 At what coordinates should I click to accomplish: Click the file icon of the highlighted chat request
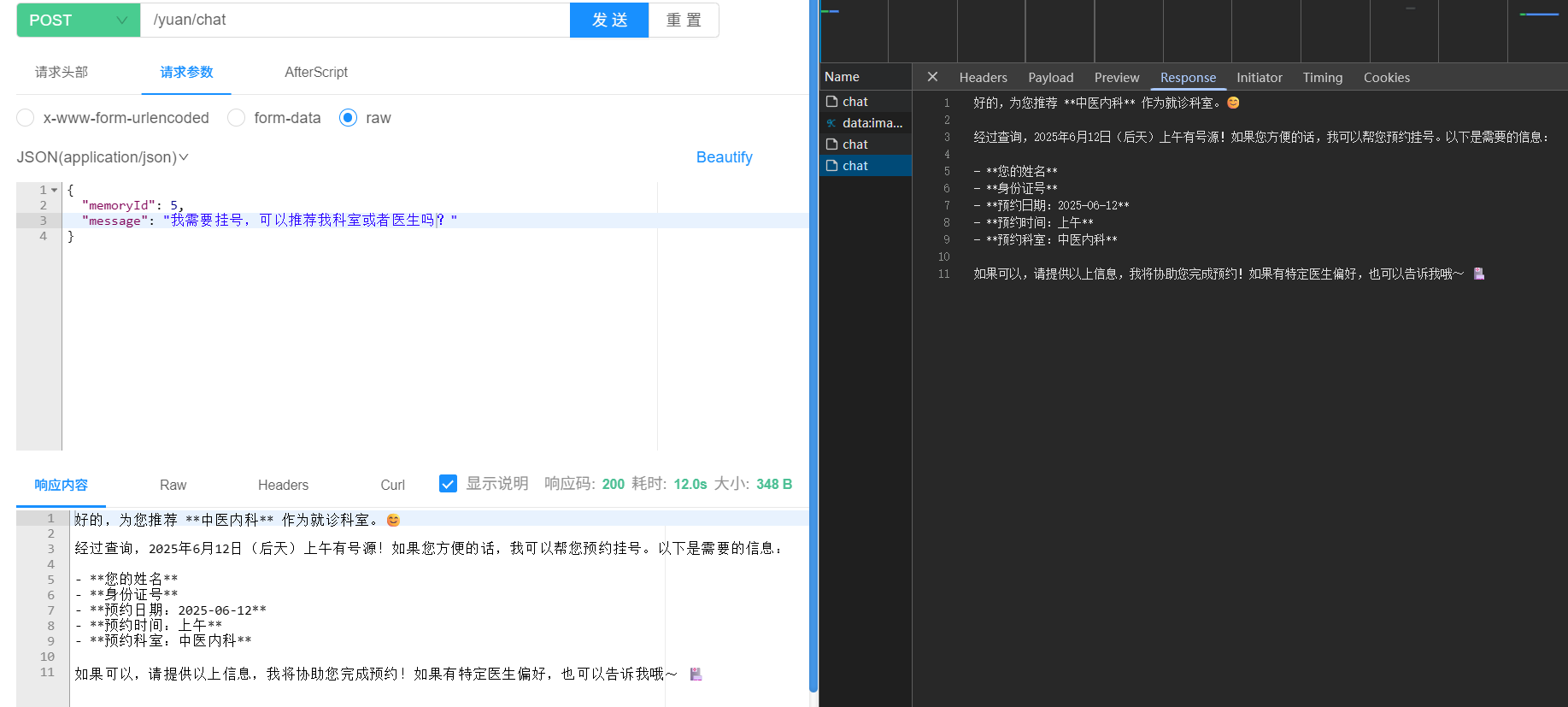pos(831,166)
